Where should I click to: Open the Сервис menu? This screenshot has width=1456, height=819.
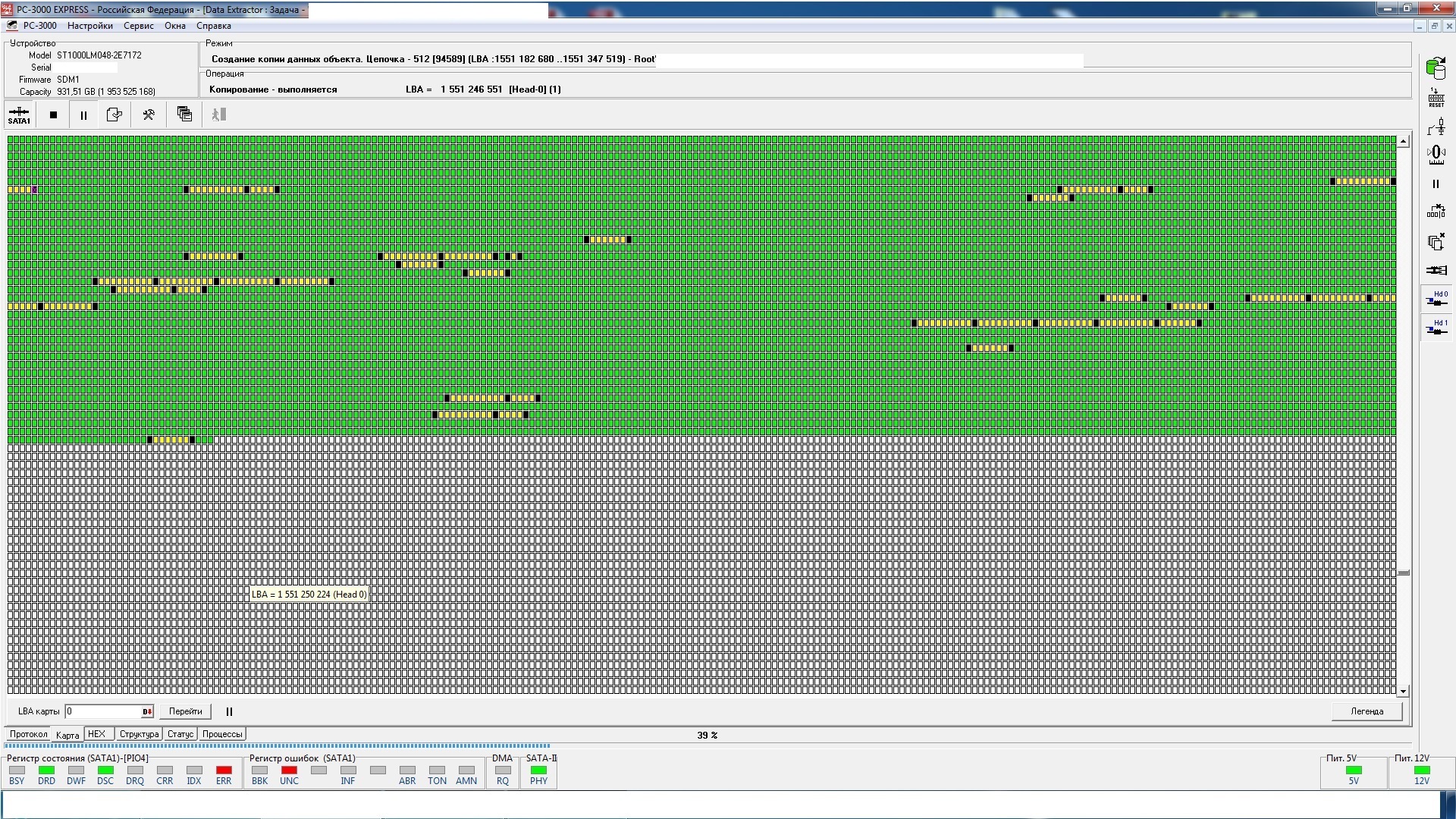[x=138, y=26]
